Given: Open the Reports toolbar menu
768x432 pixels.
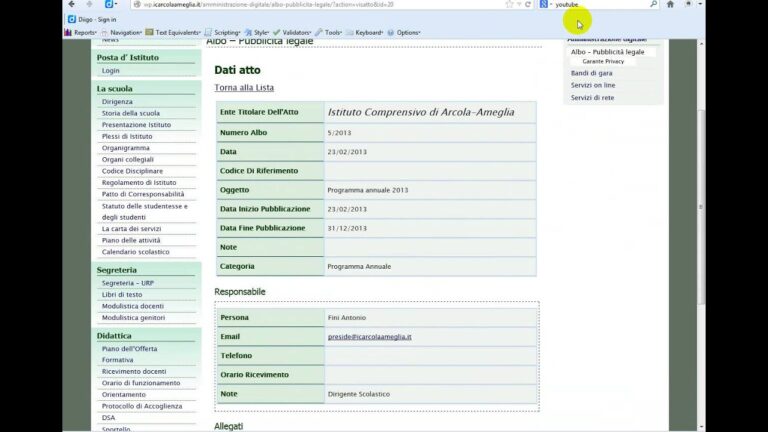Looking at the screenshot, I should click(81, 32).
